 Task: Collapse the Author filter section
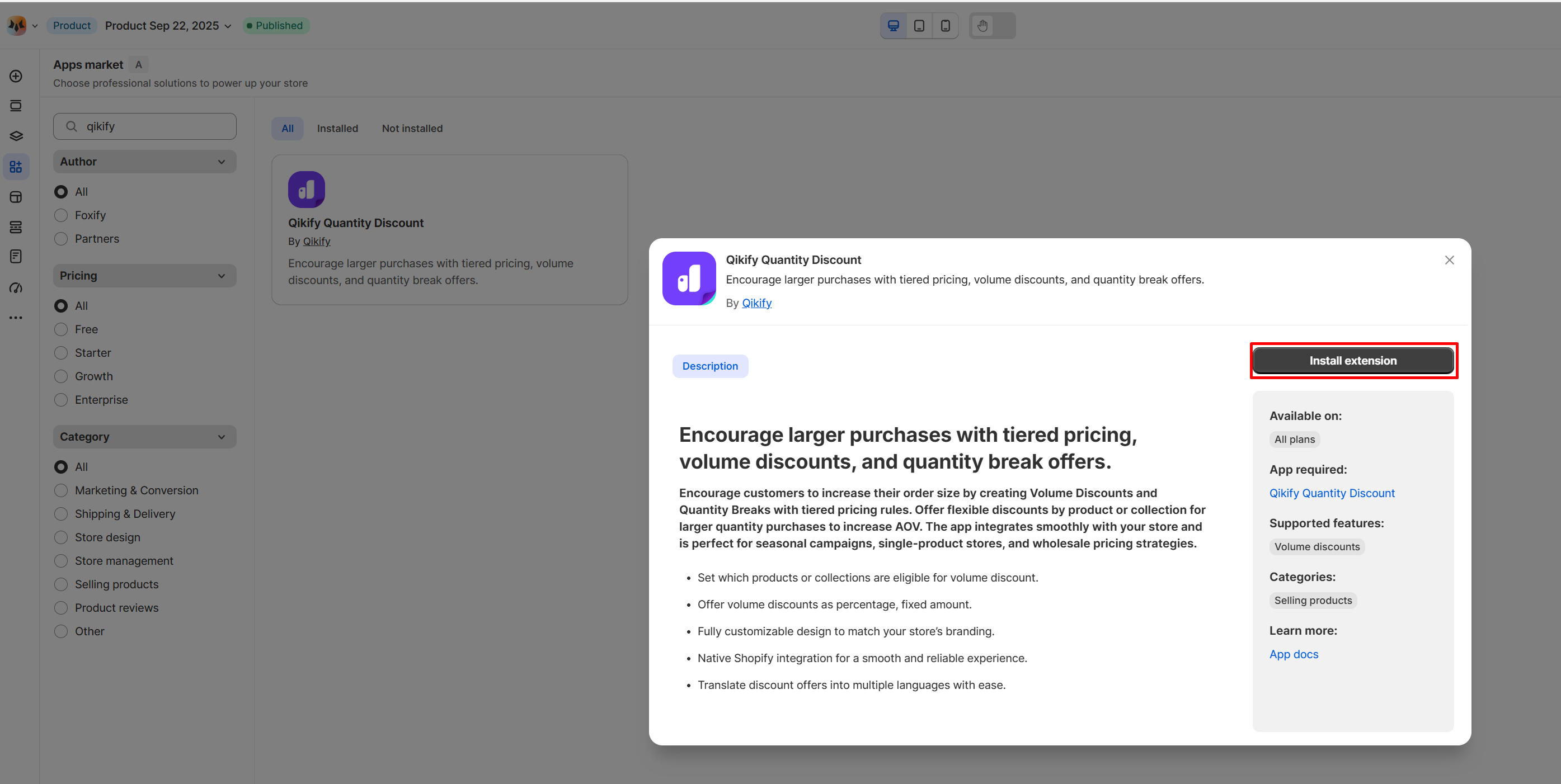145,162
